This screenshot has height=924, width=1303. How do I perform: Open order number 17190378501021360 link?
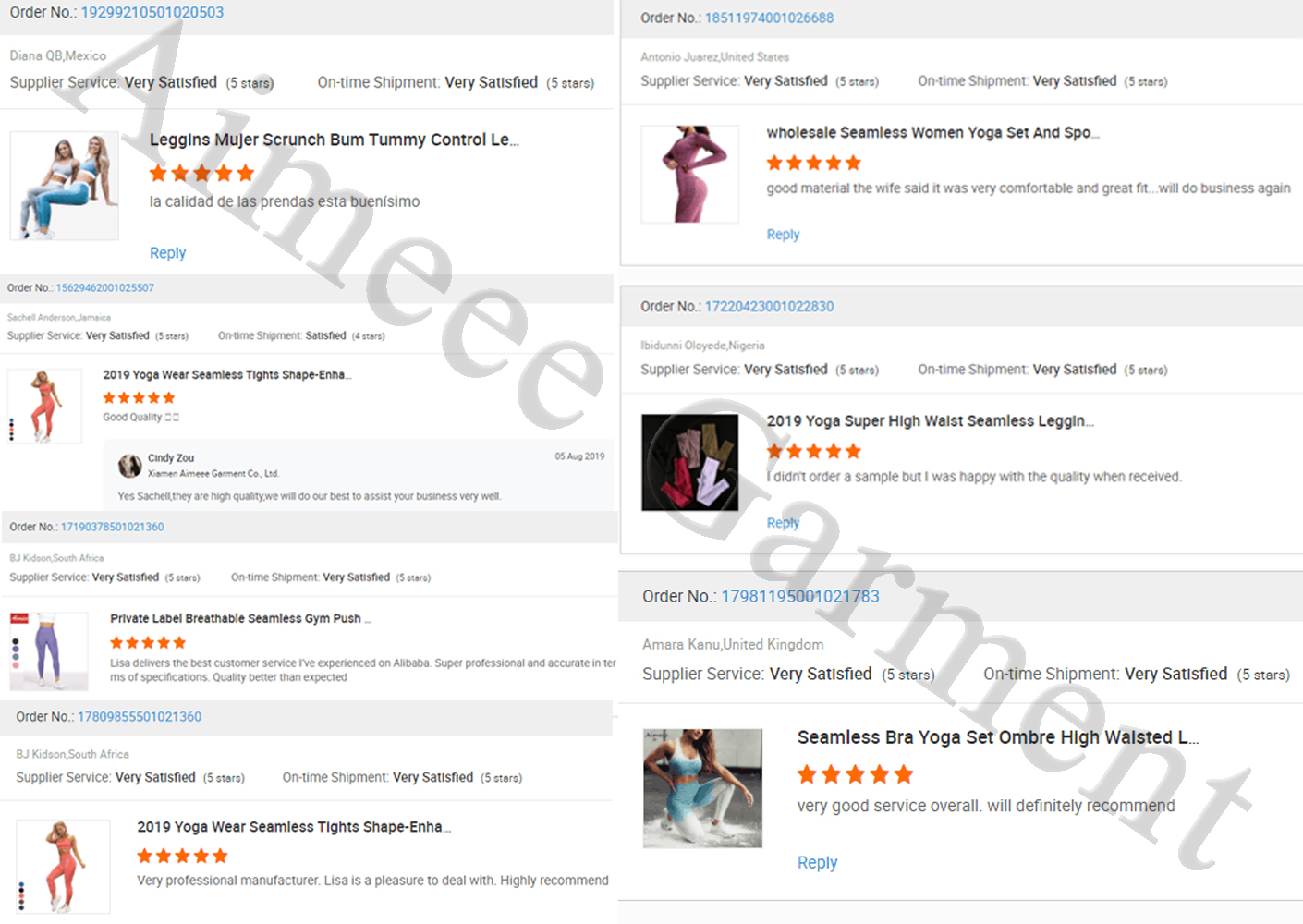[113, 528]
